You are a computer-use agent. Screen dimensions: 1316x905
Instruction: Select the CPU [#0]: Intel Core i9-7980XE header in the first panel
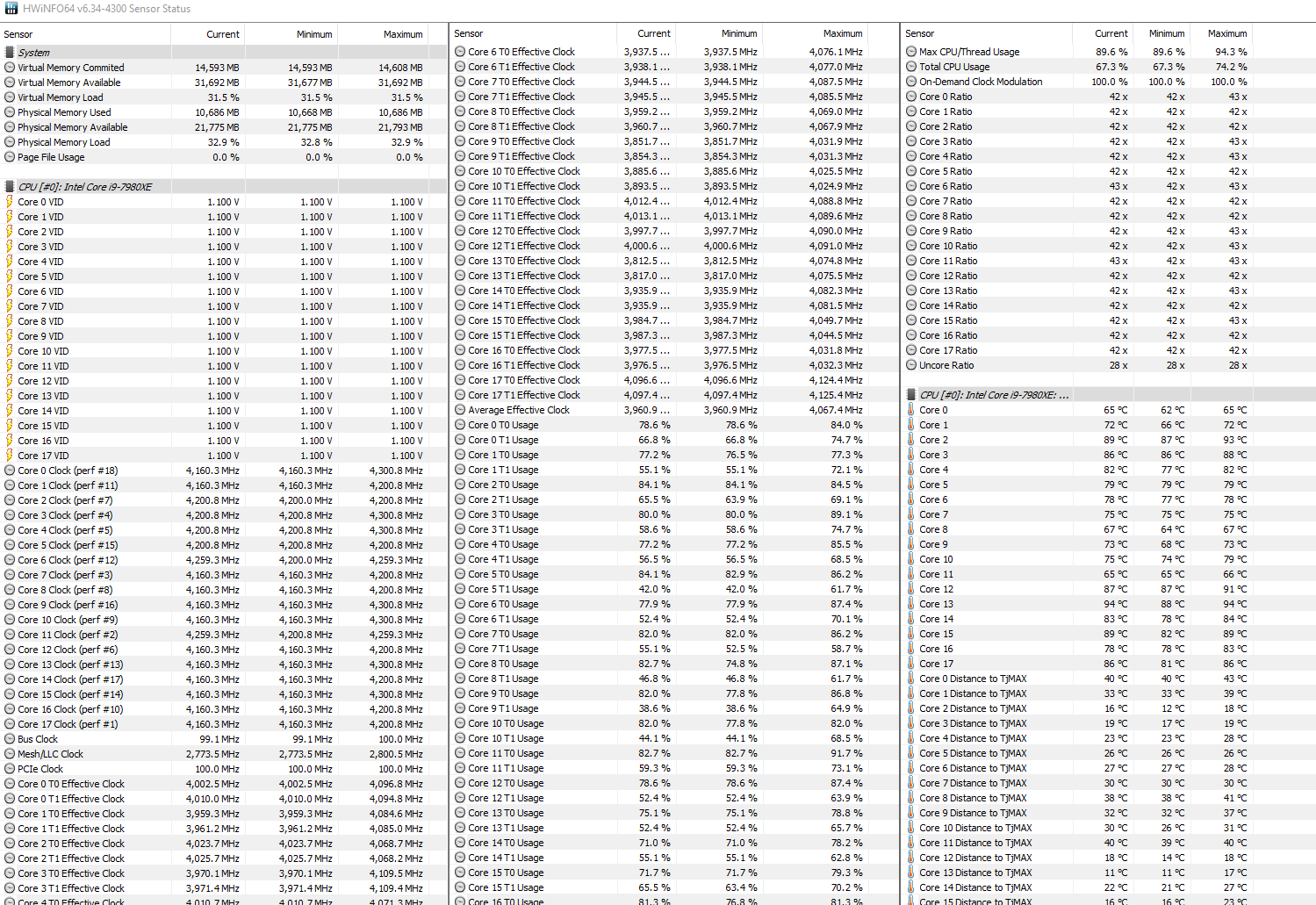click(x=224, y=187)
